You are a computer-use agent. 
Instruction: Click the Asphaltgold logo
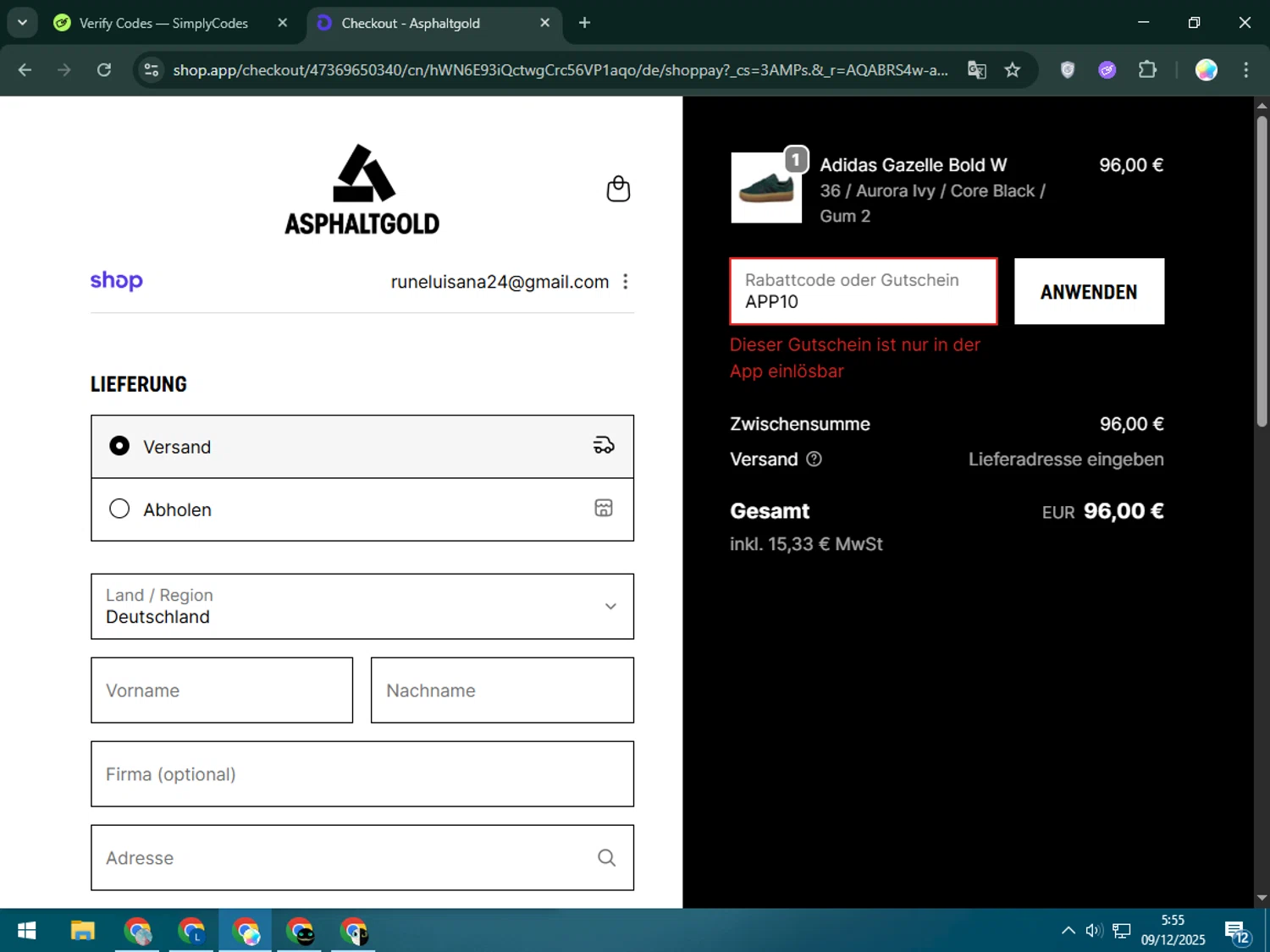pos(362,190)
